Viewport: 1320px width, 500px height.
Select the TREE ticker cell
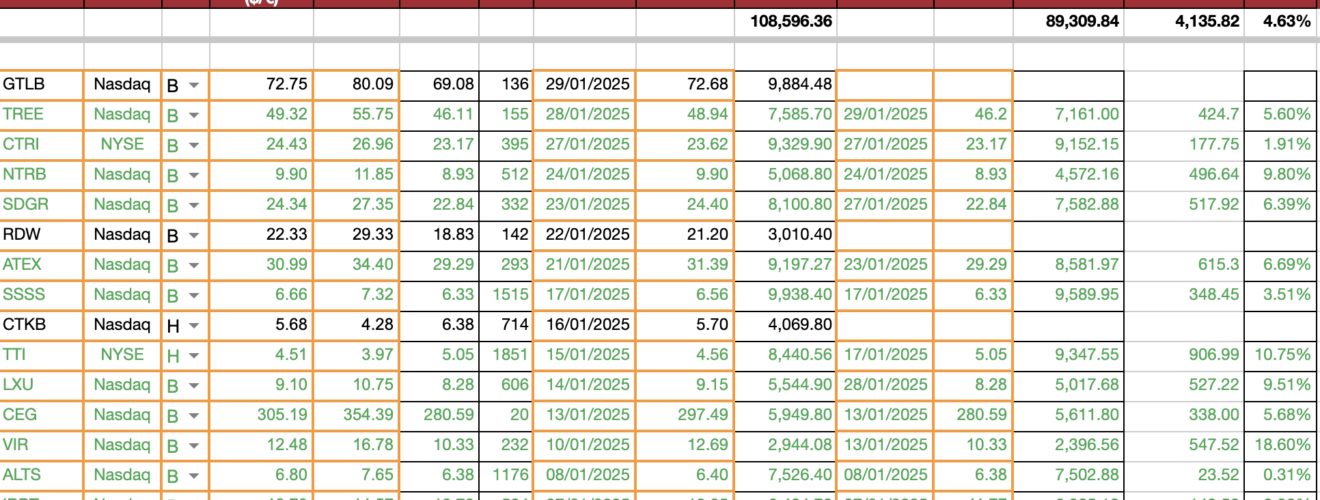pyautogui.click(x=42, y=116)
